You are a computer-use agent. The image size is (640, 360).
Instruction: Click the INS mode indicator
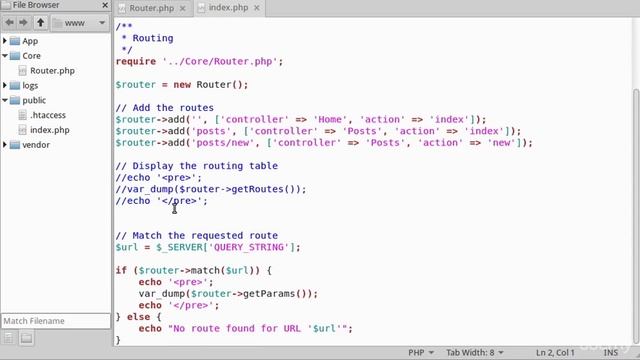(610, 353)
